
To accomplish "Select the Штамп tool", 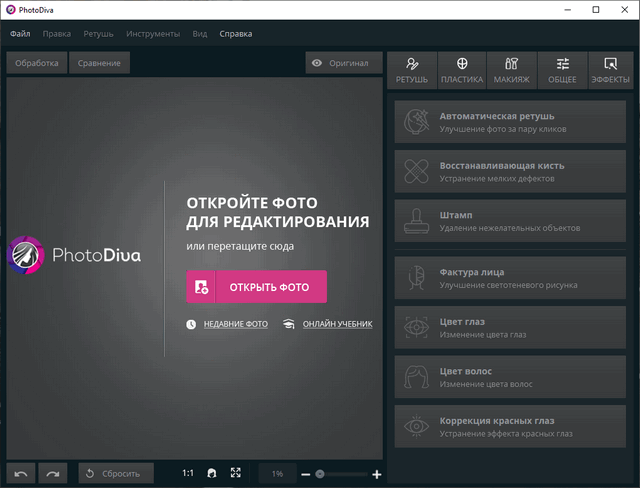I will (511, 221).
